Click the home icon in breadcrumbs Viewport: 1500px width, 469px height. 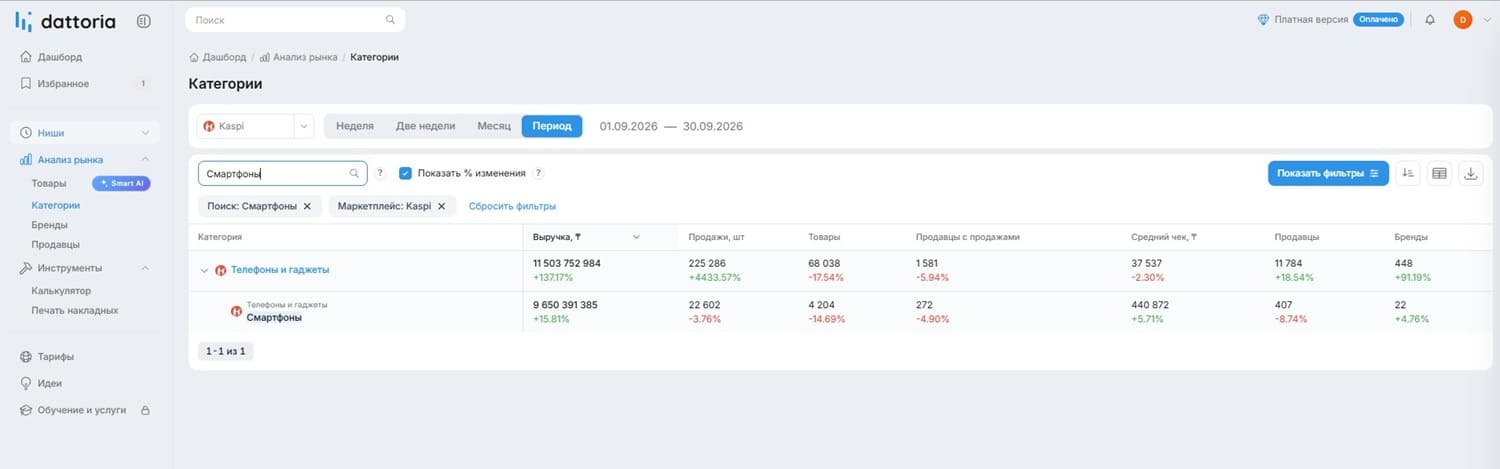click(x=194, y=57)
